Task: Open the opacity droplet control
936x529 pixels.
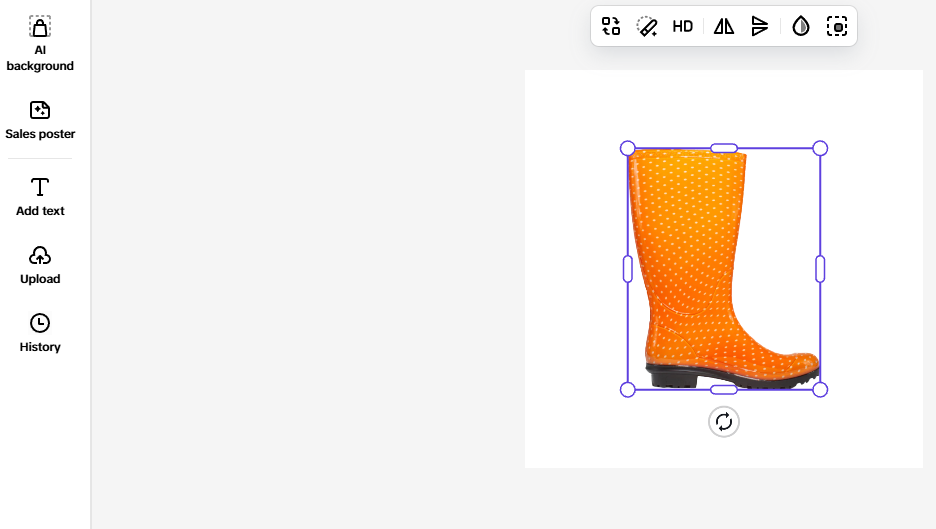Action: 800,26
